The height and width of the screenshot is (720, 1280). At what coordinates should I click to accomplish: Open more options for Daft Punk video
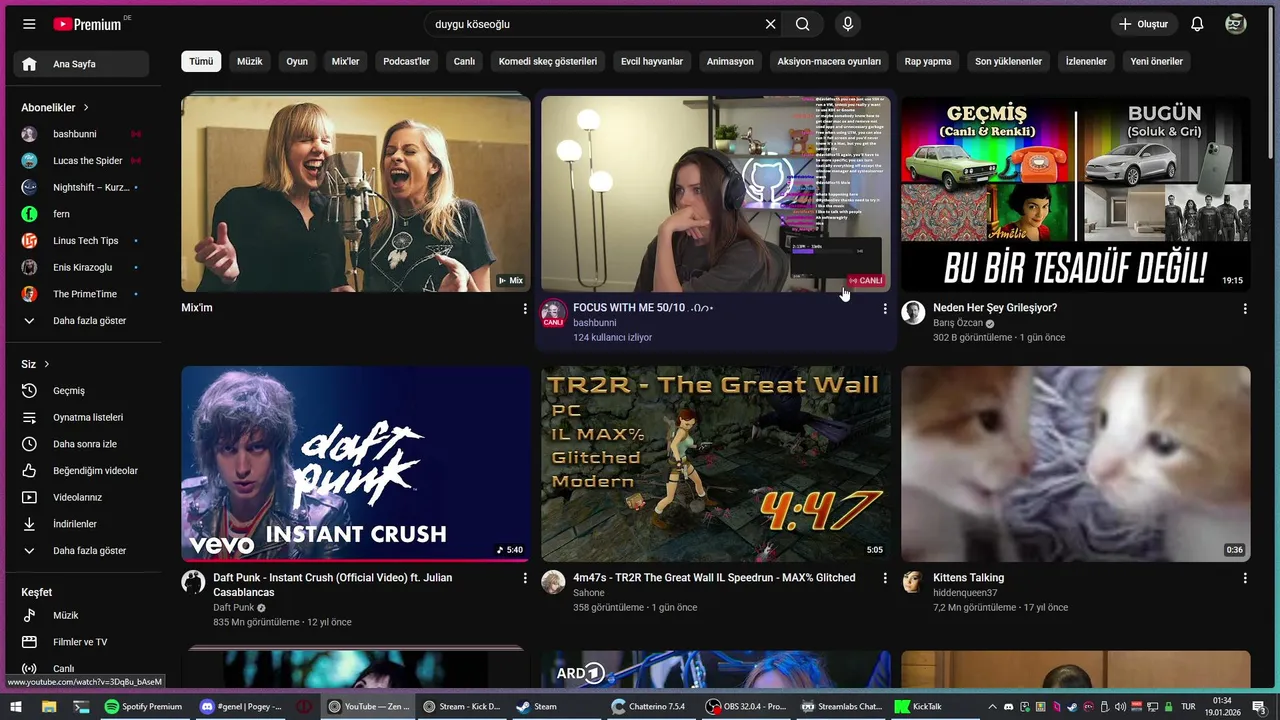point(525,578)
